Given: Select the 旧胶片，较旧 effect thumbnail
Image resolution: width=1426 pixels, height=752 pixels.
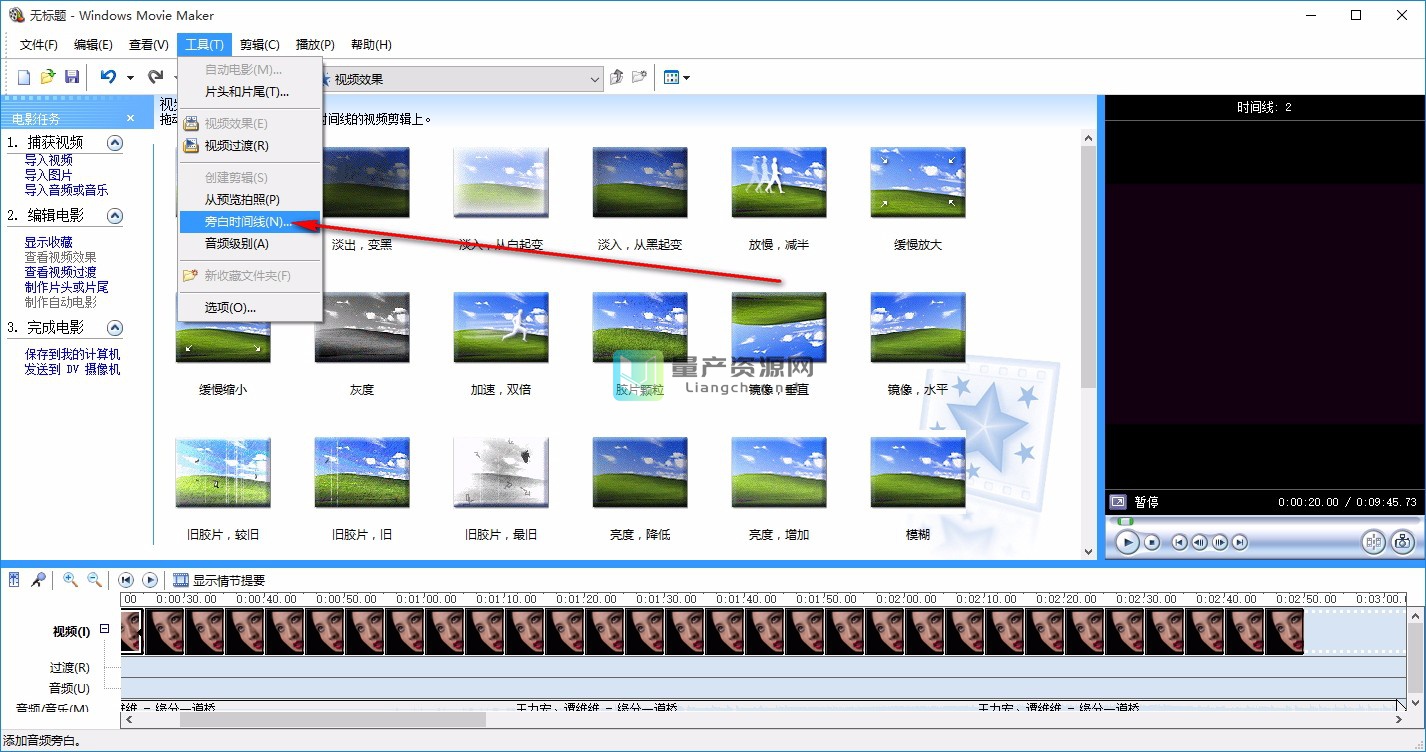Looking at the screenshot, I should (x=223, y=473).
